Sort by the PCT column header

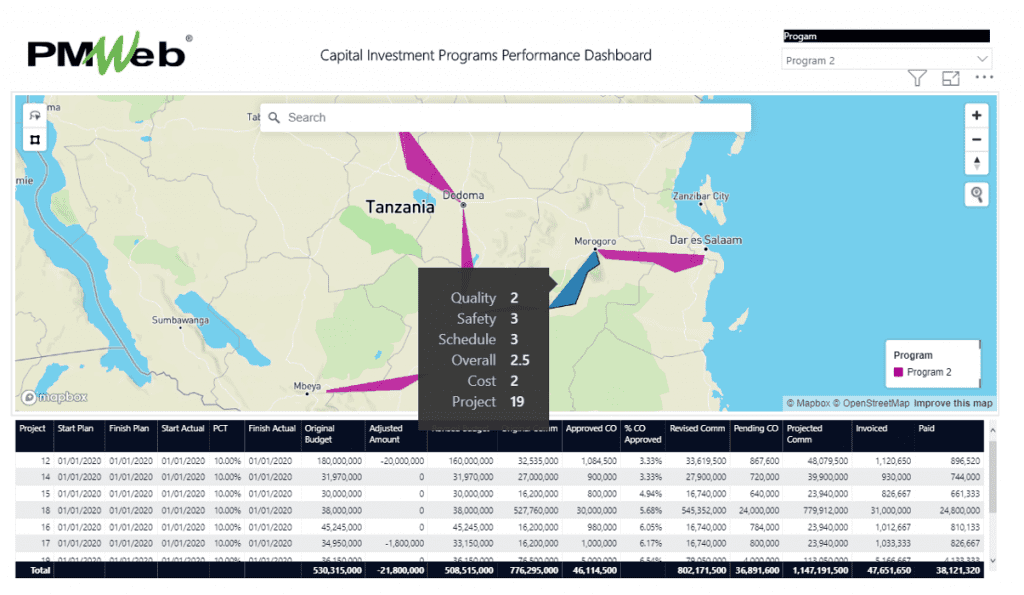[x=220, y=428]
